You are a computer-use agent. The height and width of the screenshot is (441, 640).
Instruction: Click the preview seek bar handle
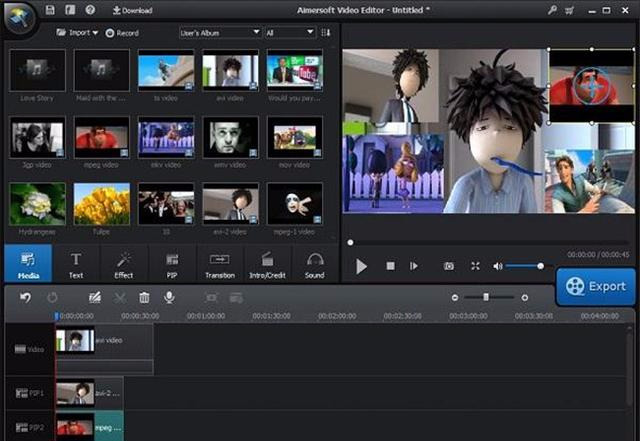tap(350, 243)
